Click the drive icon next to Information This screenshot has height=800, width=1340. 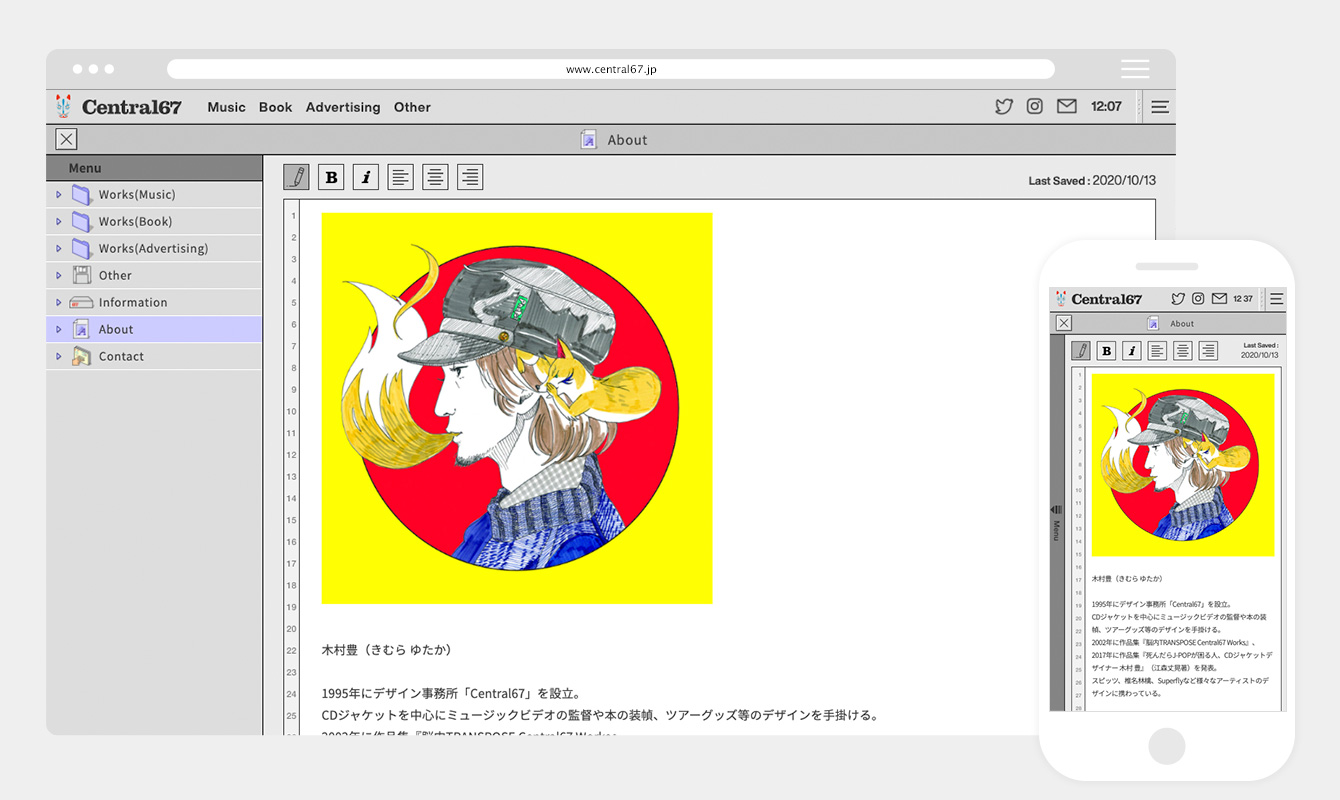coord(81,302)
